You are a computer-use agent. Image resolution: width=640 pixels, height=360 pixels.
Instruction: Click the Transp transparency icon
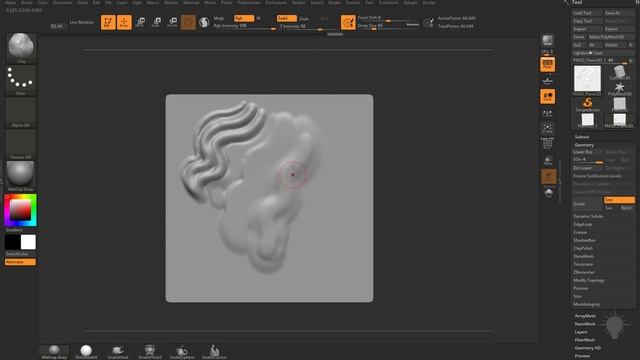(x=548, y=160)
